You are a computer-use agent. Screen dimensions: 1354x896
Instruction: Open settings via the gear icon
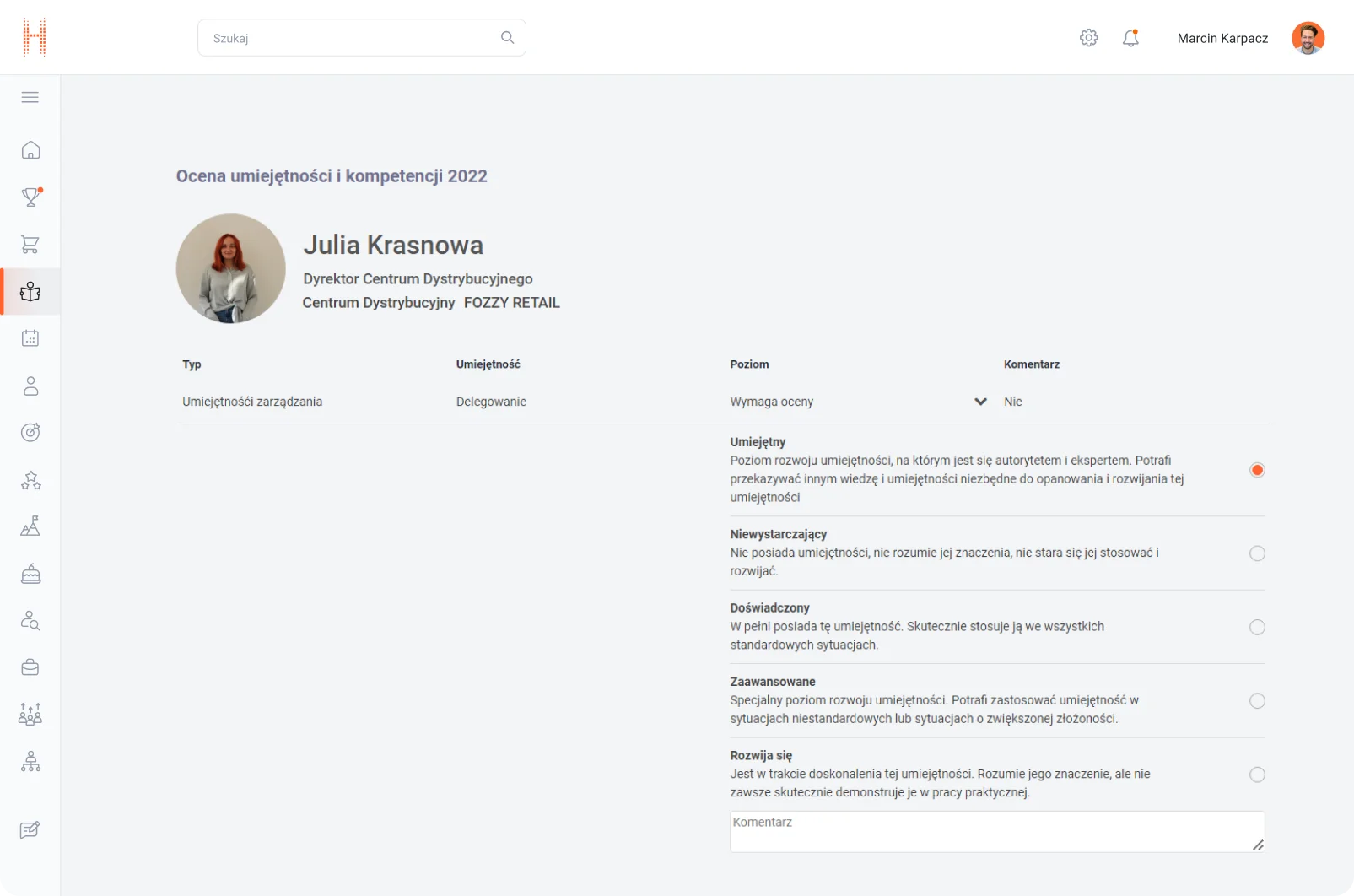coord(1088,38)
